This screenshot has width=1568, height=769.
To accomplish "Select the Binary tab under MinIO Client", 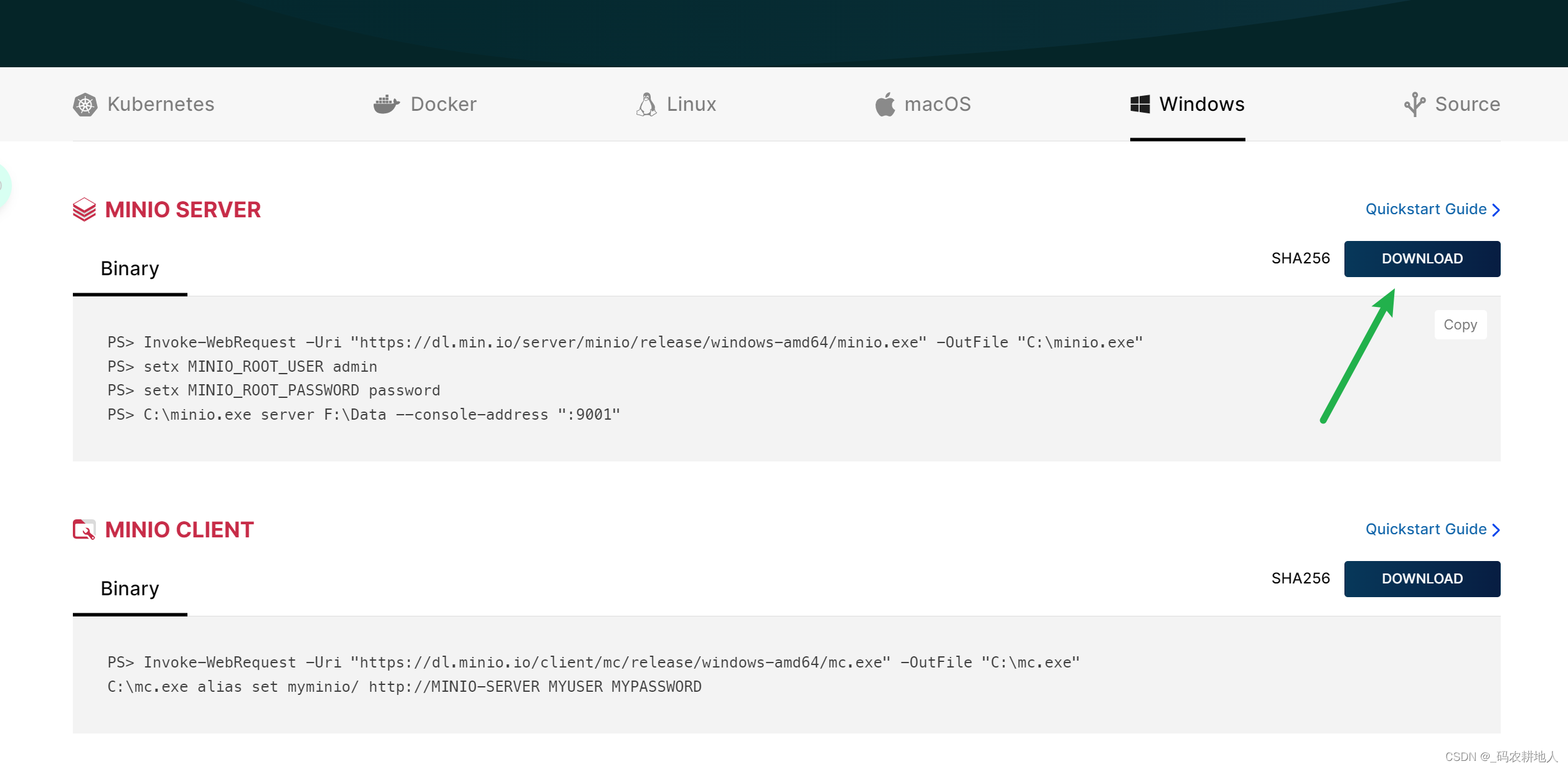I will click(x=130, y=588).
